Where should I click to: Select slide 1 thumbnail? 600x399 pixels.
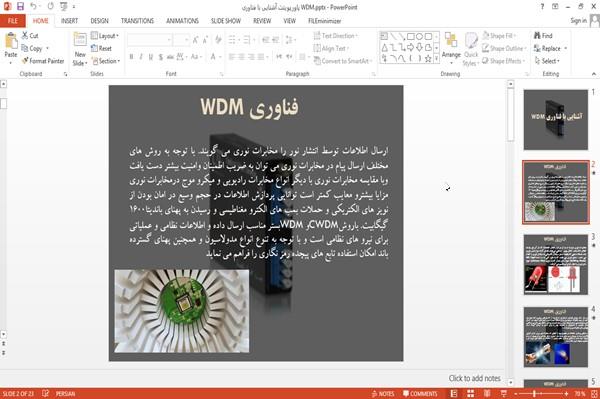556,120
